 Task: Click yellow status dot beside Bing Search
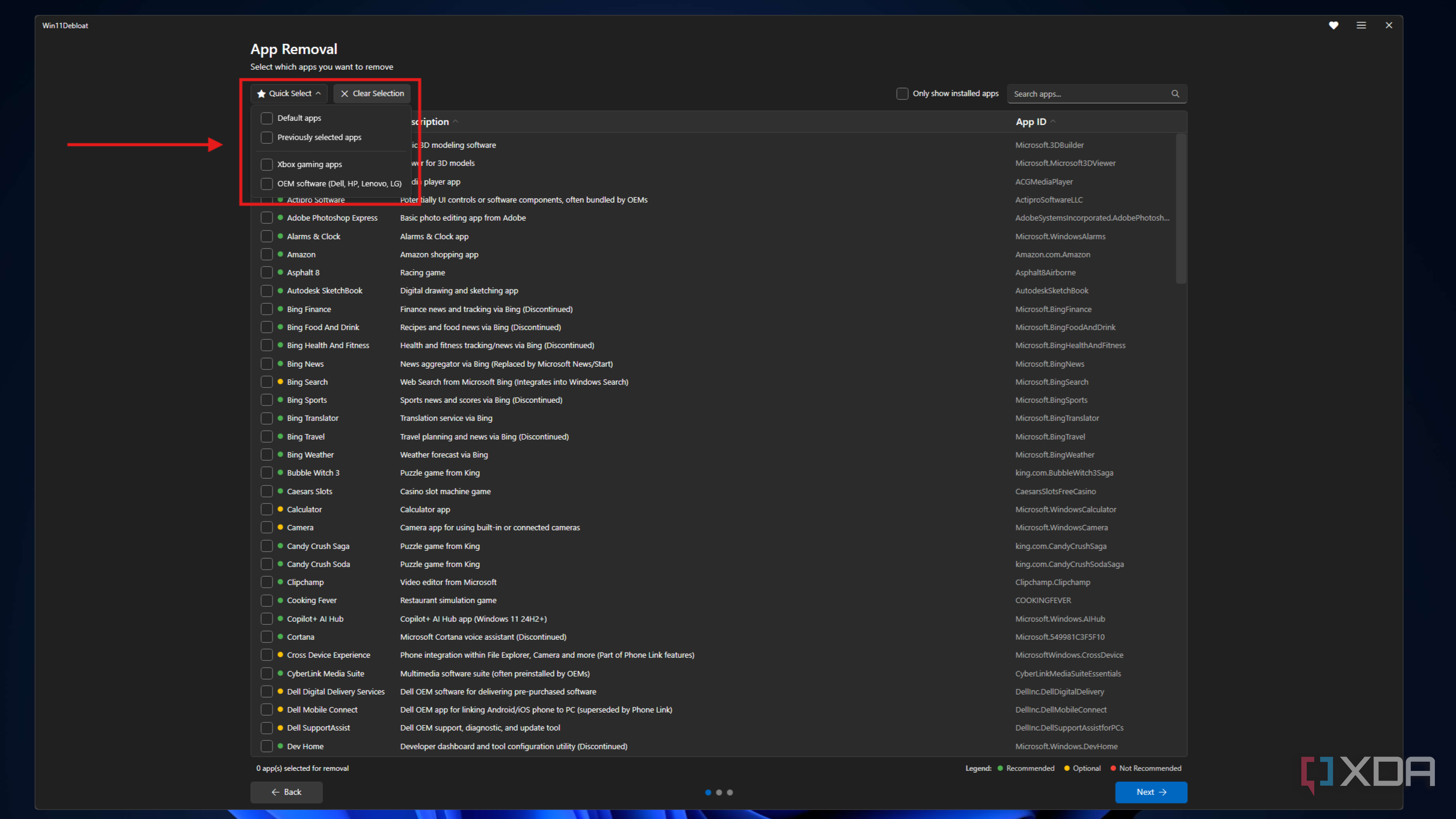click(280, 382)
